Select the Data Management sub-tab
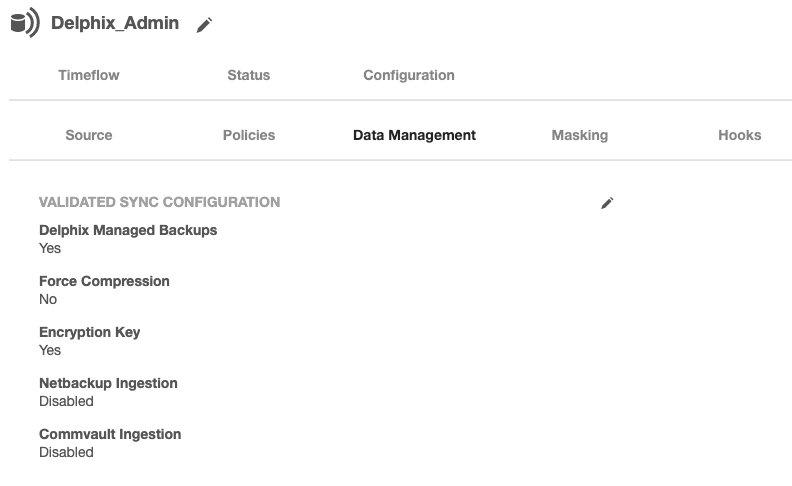 click(414, 135)
